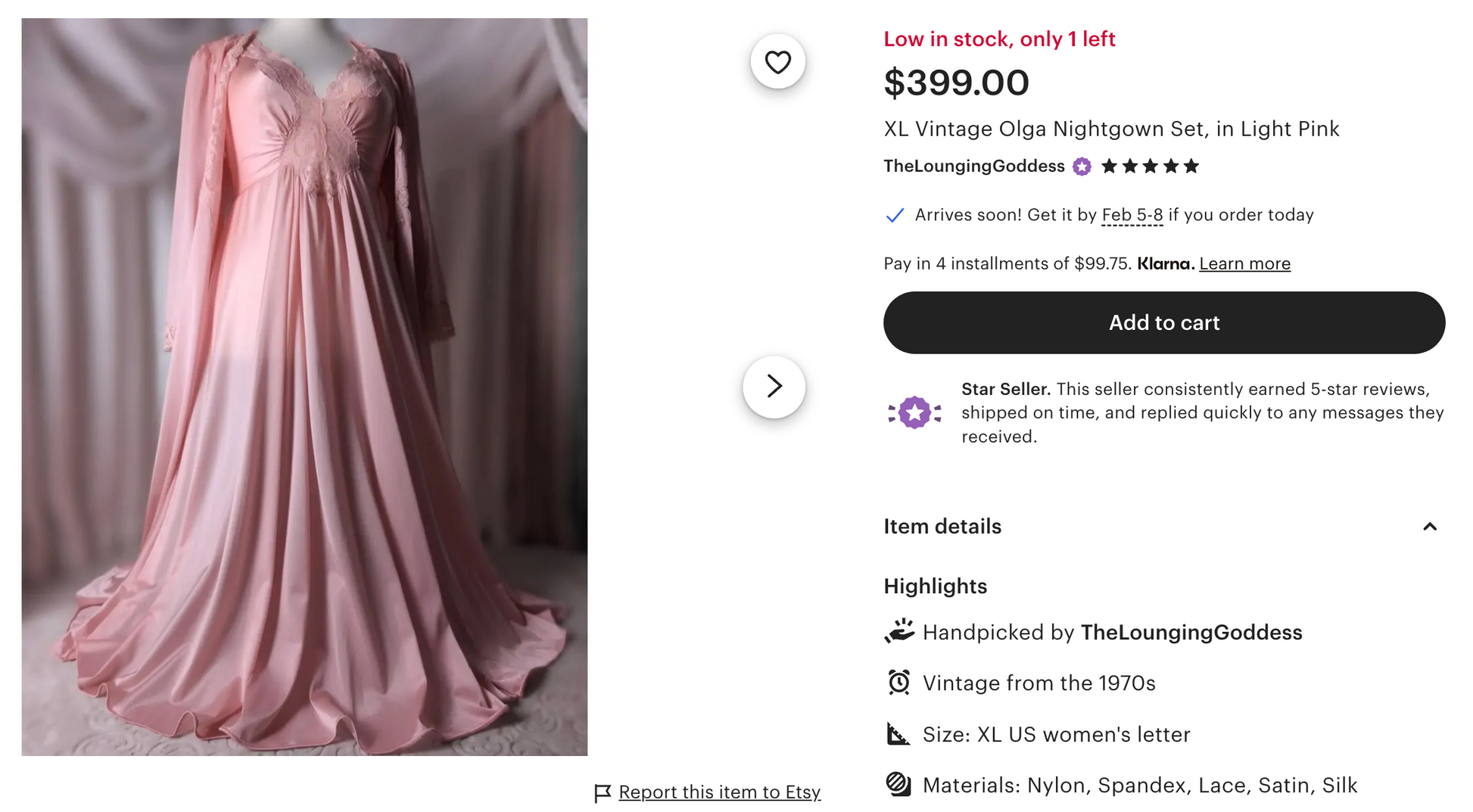Click the size ruler icon

[898, 734]
